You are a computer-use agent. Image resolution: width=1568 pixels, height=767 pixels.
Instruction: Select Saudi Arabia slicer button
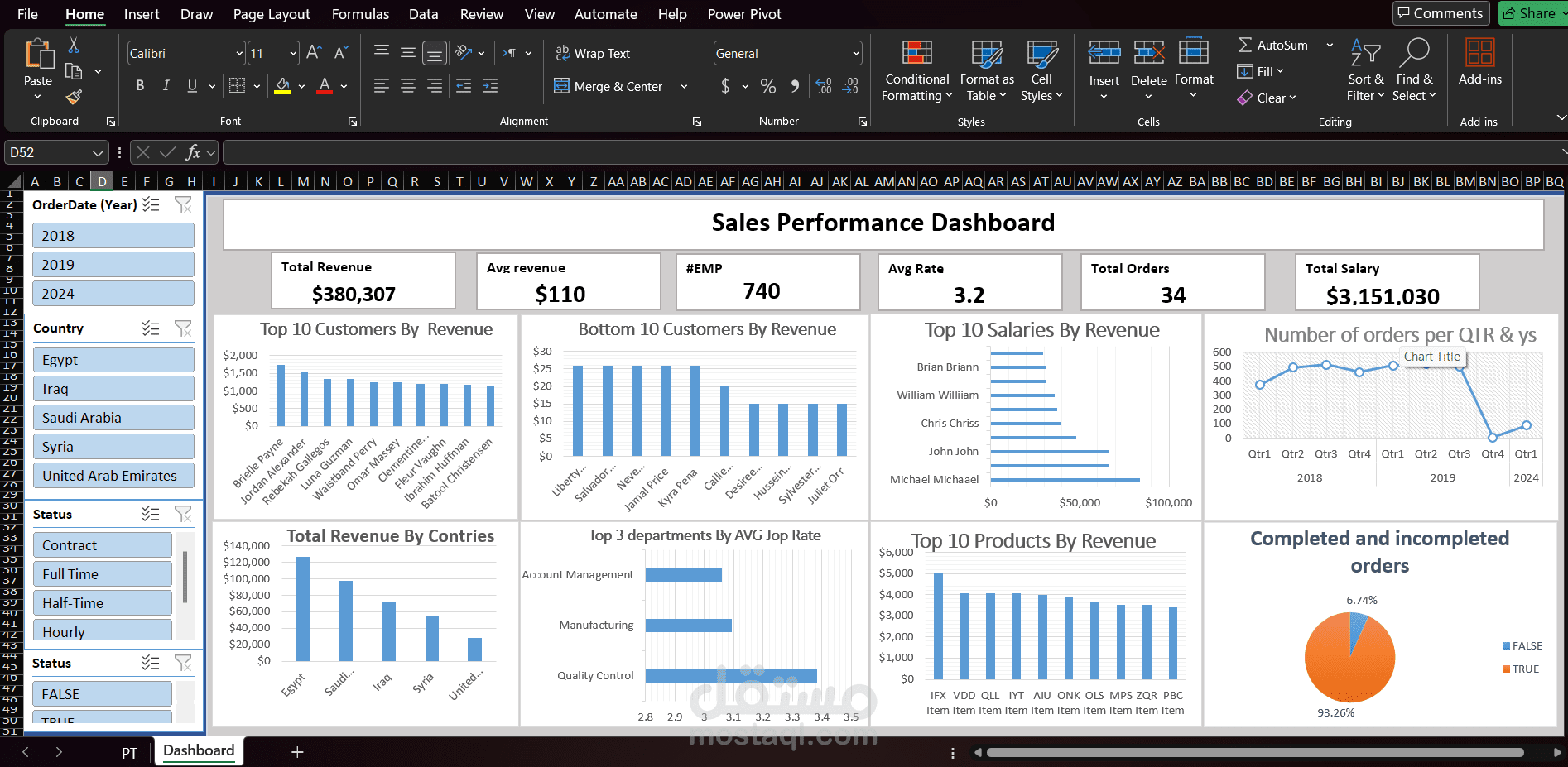(x=113, y=418)
